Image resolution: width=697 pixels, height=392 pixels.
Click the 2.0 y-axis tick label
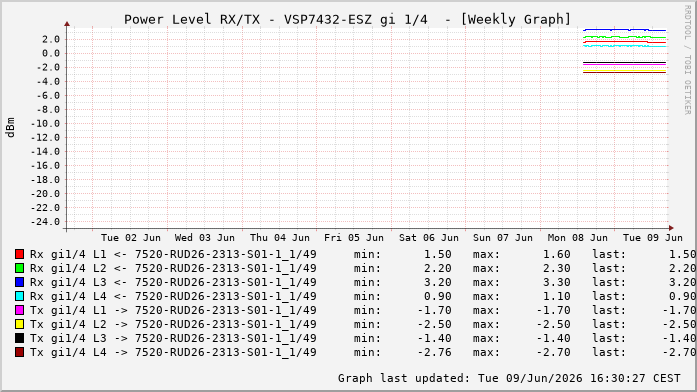(51, 40)
